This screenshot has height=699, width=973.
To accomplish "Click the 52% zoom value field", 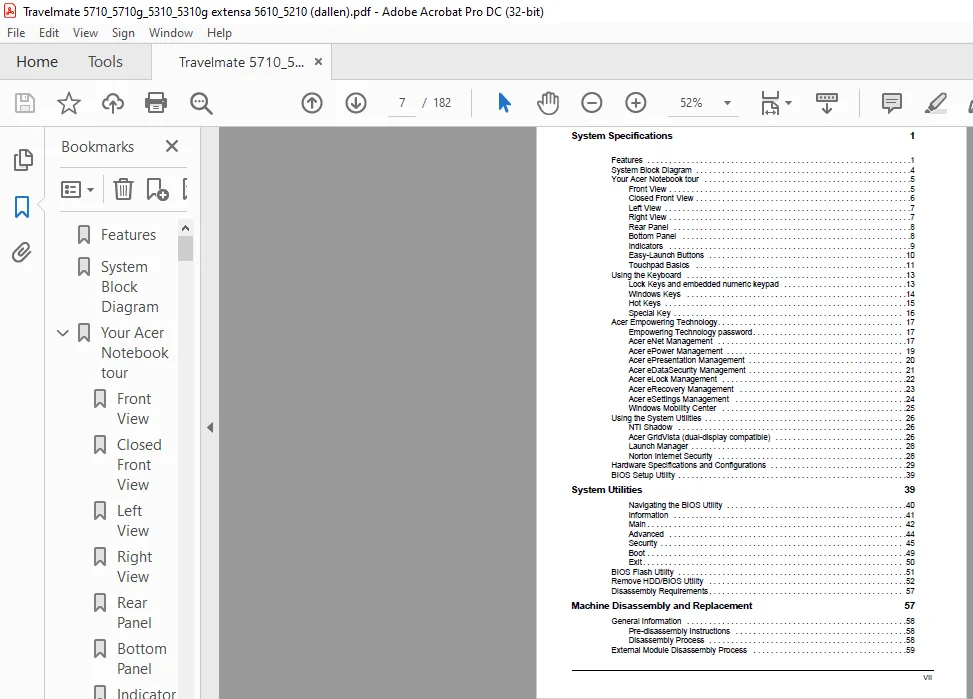I will tap(691, 103).
